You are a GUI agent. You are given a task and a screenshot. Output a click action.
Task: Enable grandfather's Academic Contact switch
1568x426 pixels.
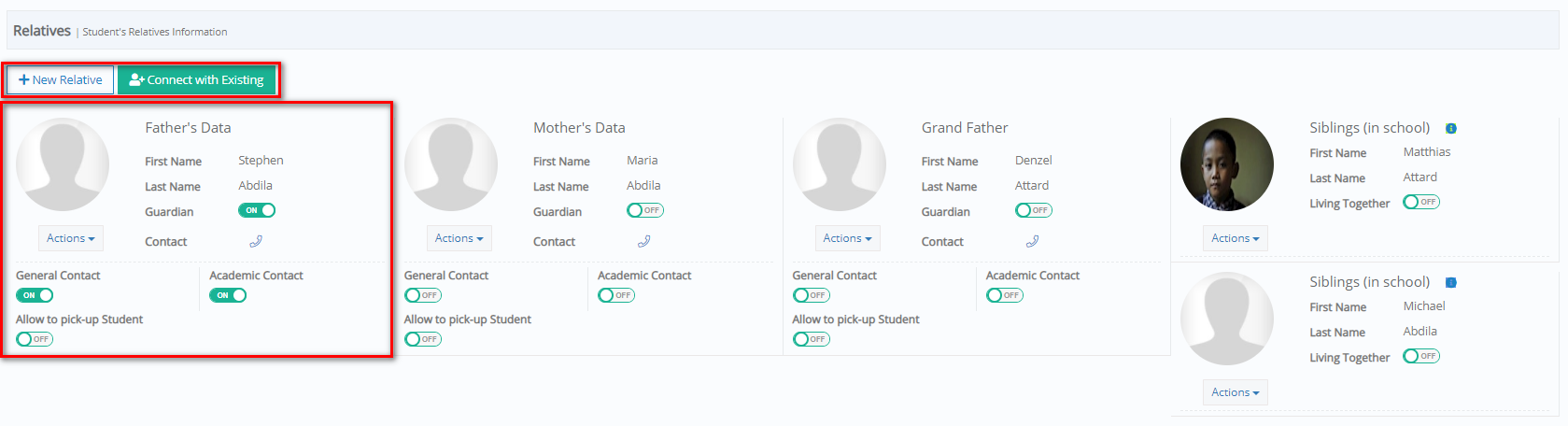[1005, 295]
